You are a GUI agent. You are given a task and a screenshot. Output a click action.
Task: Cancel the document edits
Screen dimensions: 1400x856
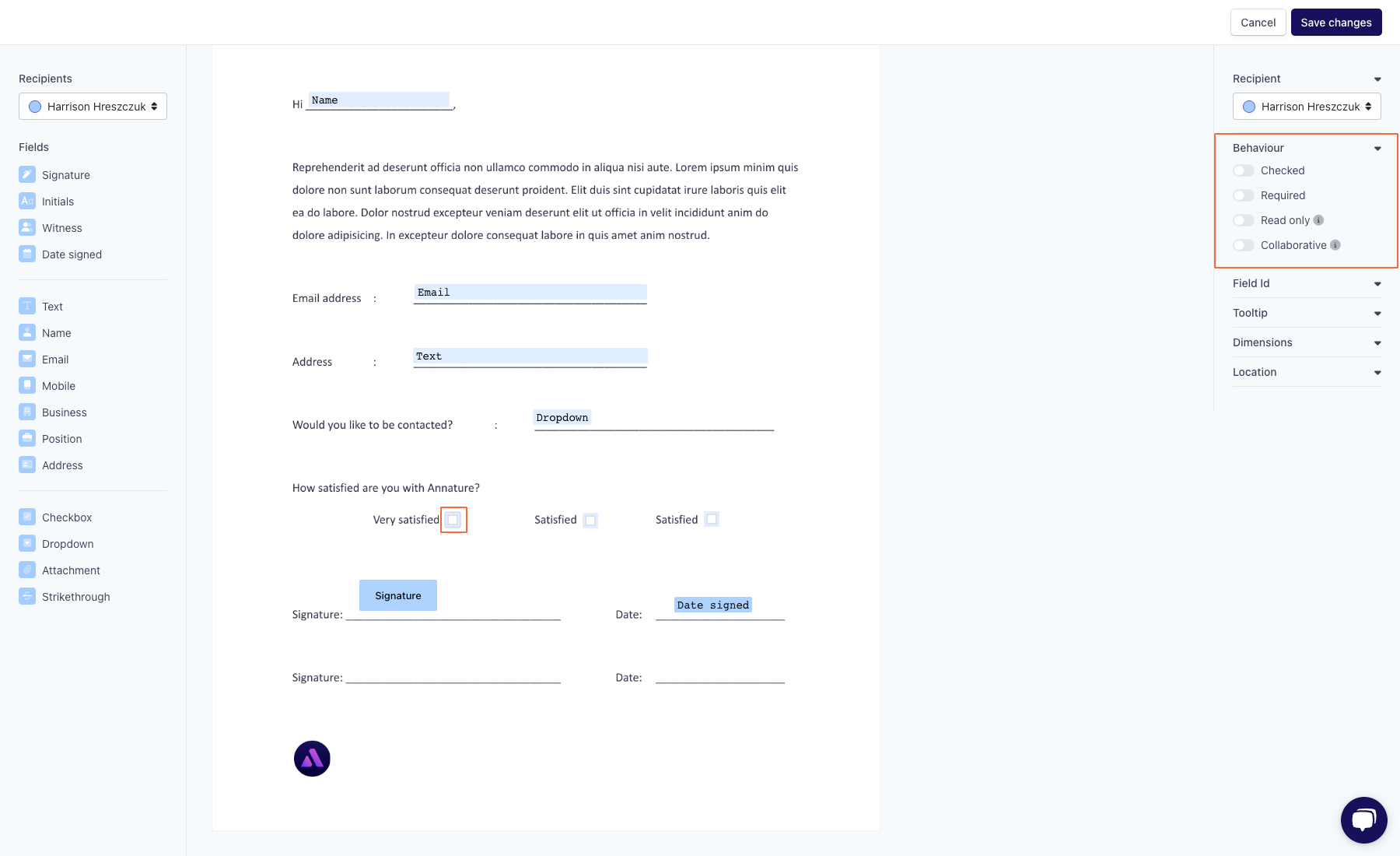coord(1258,22)
